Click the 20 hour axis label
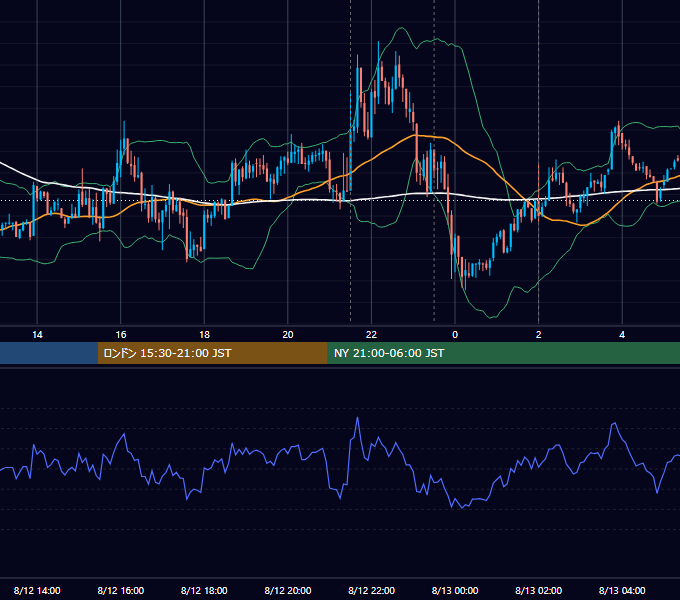 click(x=288, y=335)
